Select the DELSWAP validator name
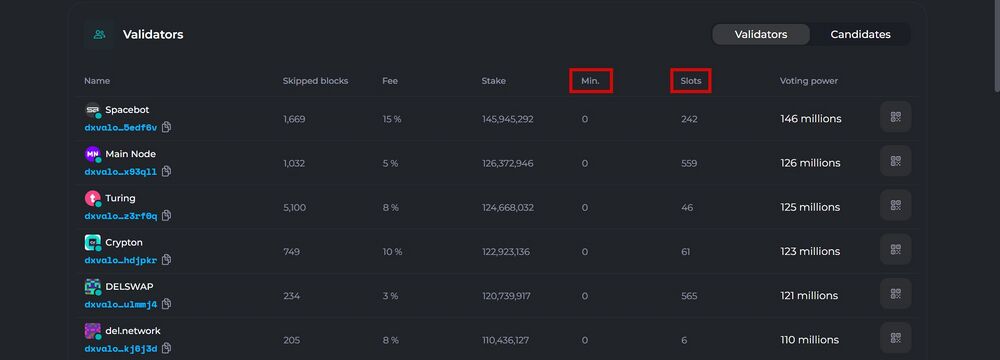This screenshot has height=360, width=1000. click(129, 287)
